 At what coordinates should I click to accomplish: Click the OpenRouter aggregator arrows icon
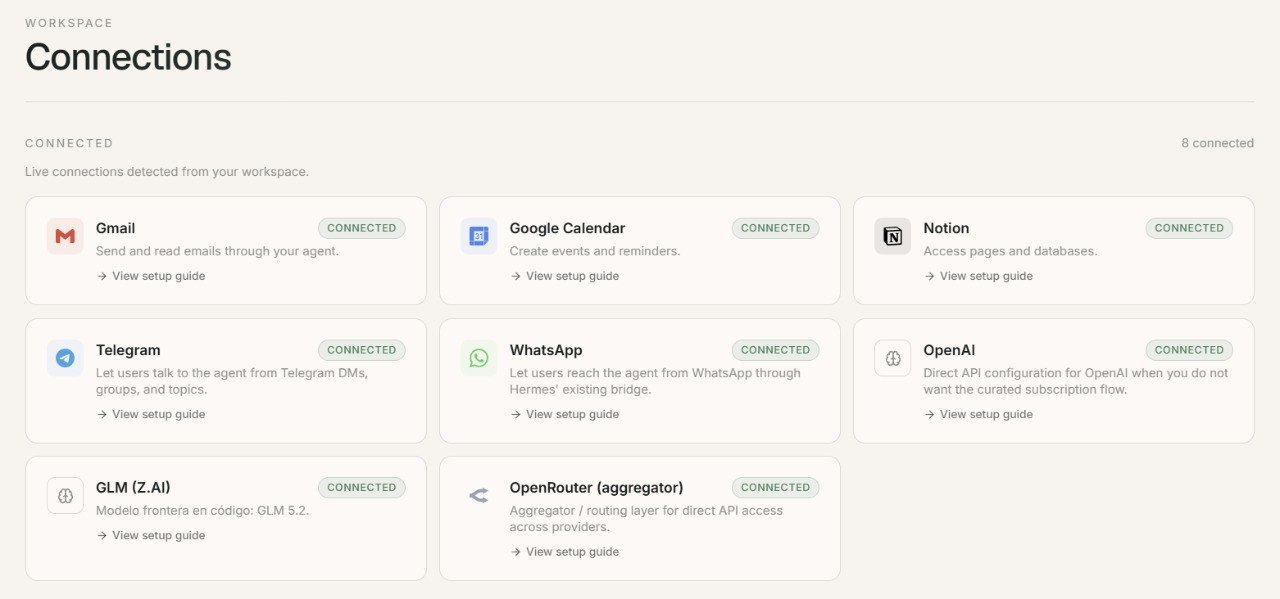click(479, 495)
